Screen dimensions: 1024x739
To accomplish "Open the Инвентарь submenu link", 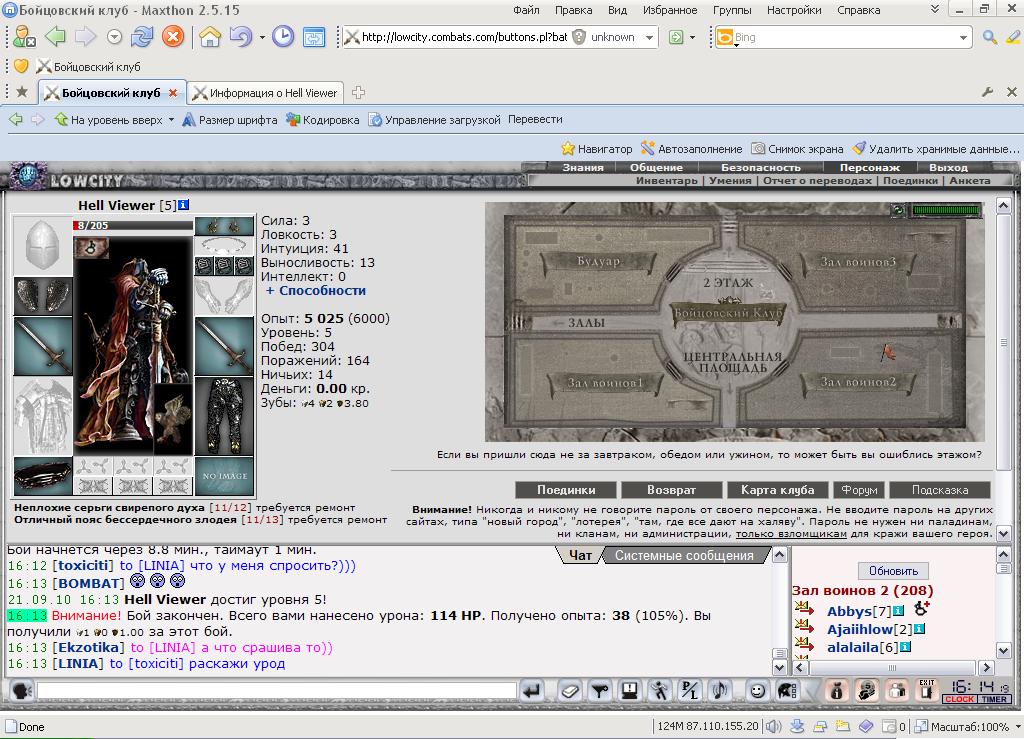I will (x=666, y=181).
